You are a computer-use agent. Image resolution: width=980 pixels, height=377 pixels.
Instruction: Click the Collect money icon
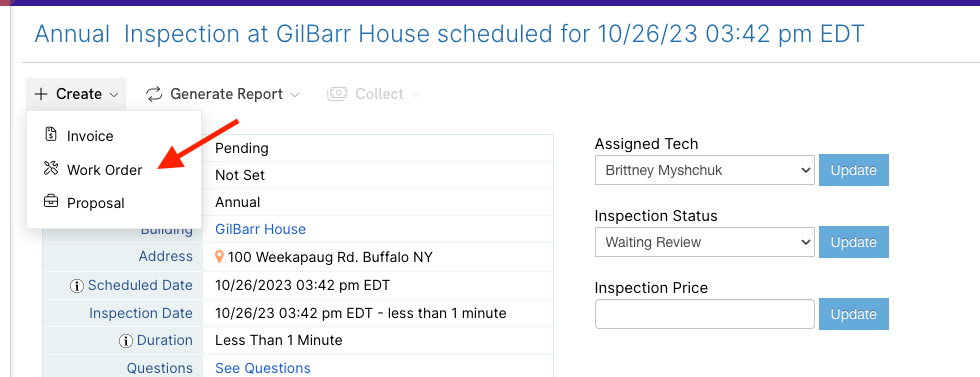click(337, 94)
